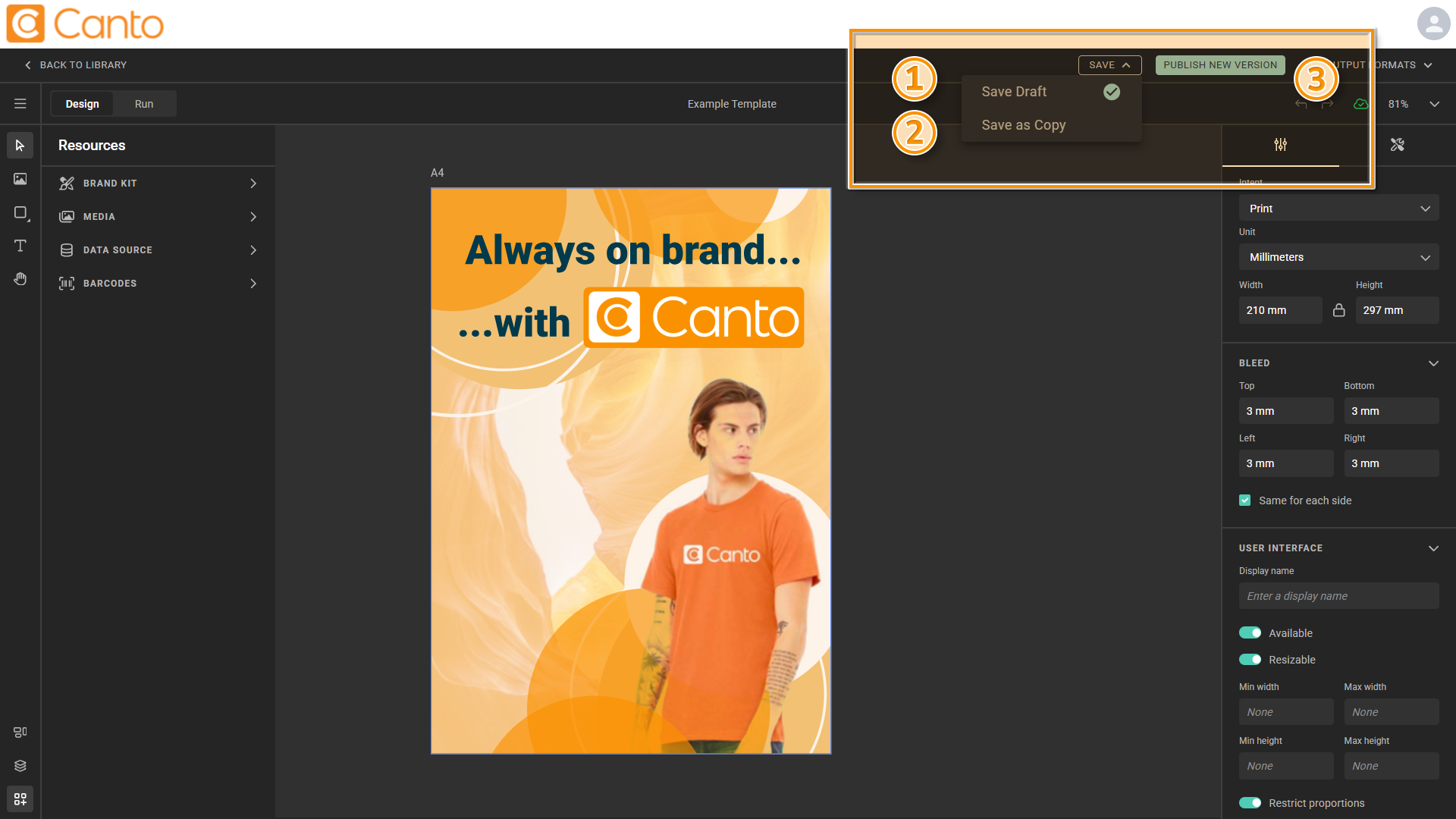Click the user profile avatar
Viewport: 1456px width, 819px height.
[x=1433, y=24]
